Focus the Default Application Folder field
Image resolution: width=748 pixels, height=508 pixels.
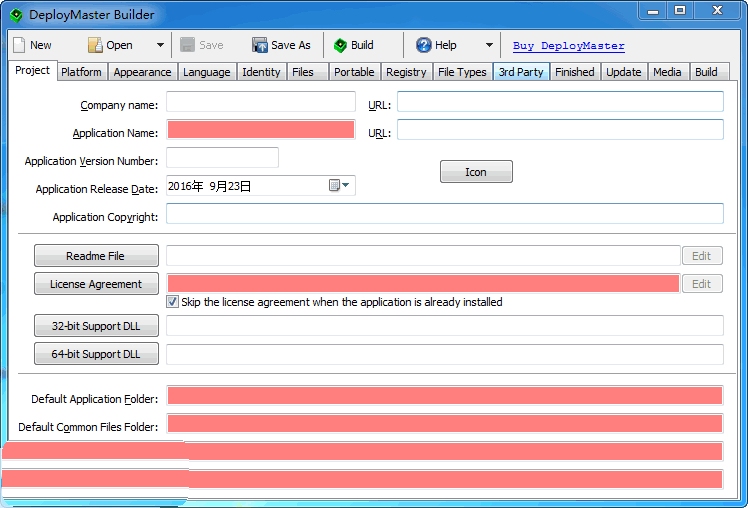pos(445,396)
